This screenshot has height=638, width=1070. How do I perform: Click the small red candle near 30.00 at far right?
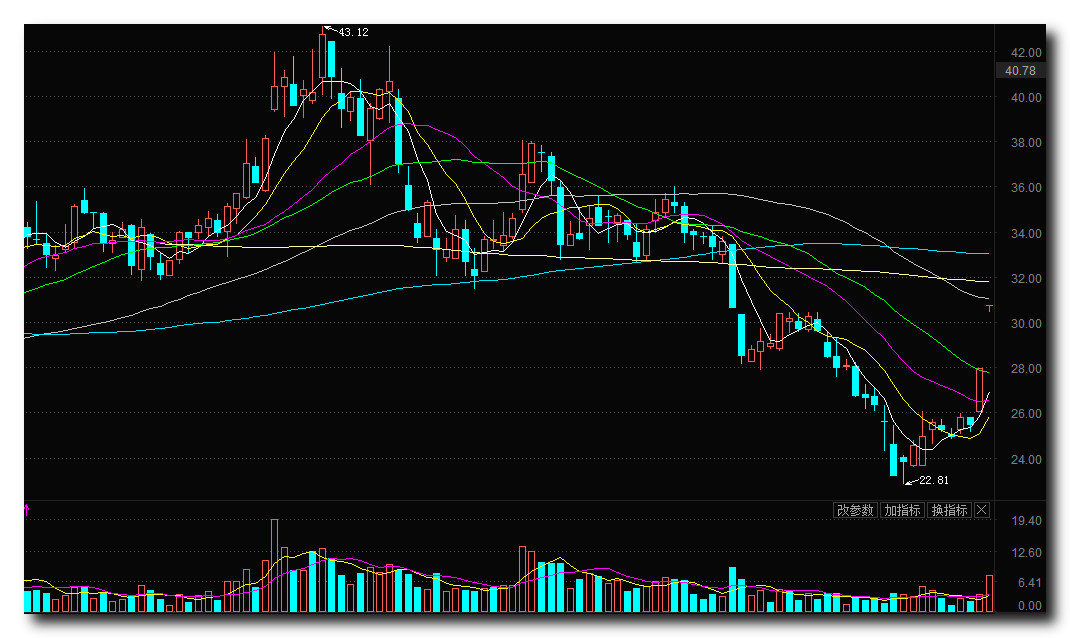[989, 308]
